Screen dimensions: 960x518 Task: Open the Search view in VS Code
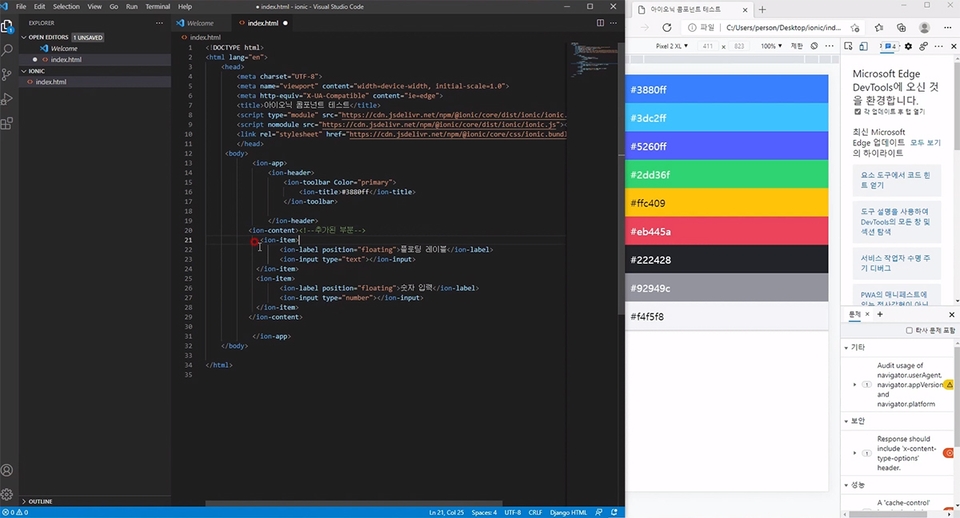[x=7, y=50]
